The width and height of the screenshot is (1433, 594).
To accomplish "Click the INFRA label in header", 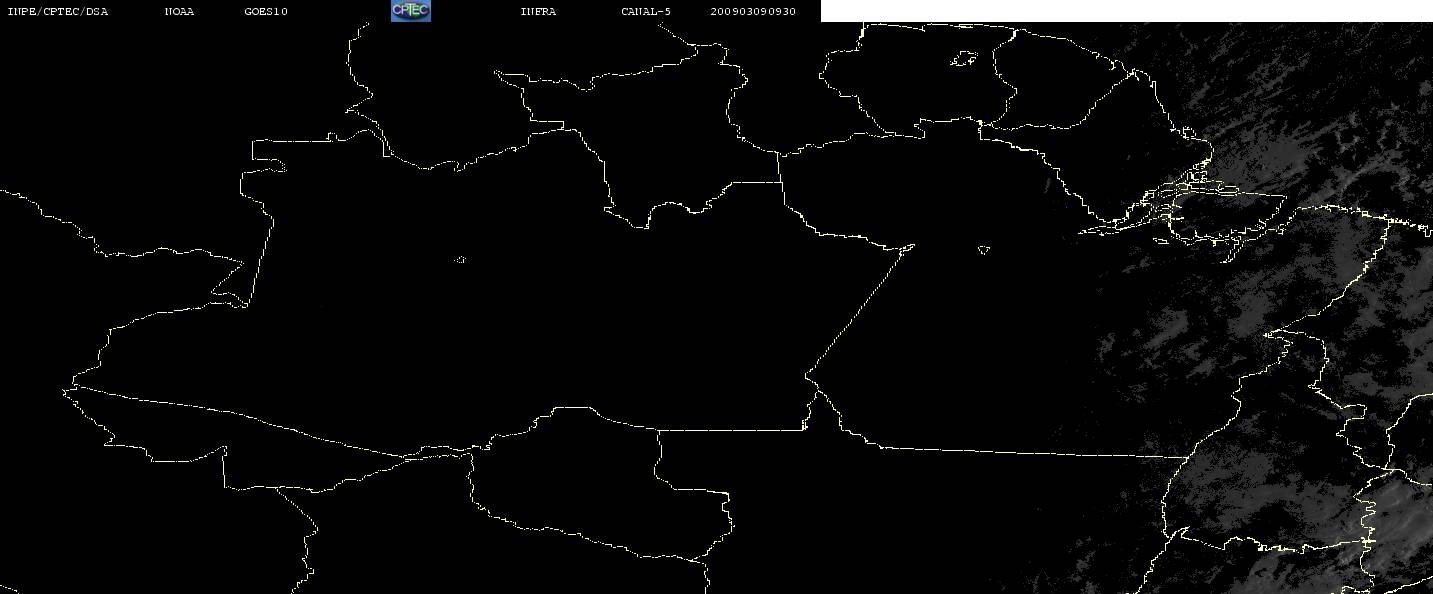I will (x=538, y=11).
